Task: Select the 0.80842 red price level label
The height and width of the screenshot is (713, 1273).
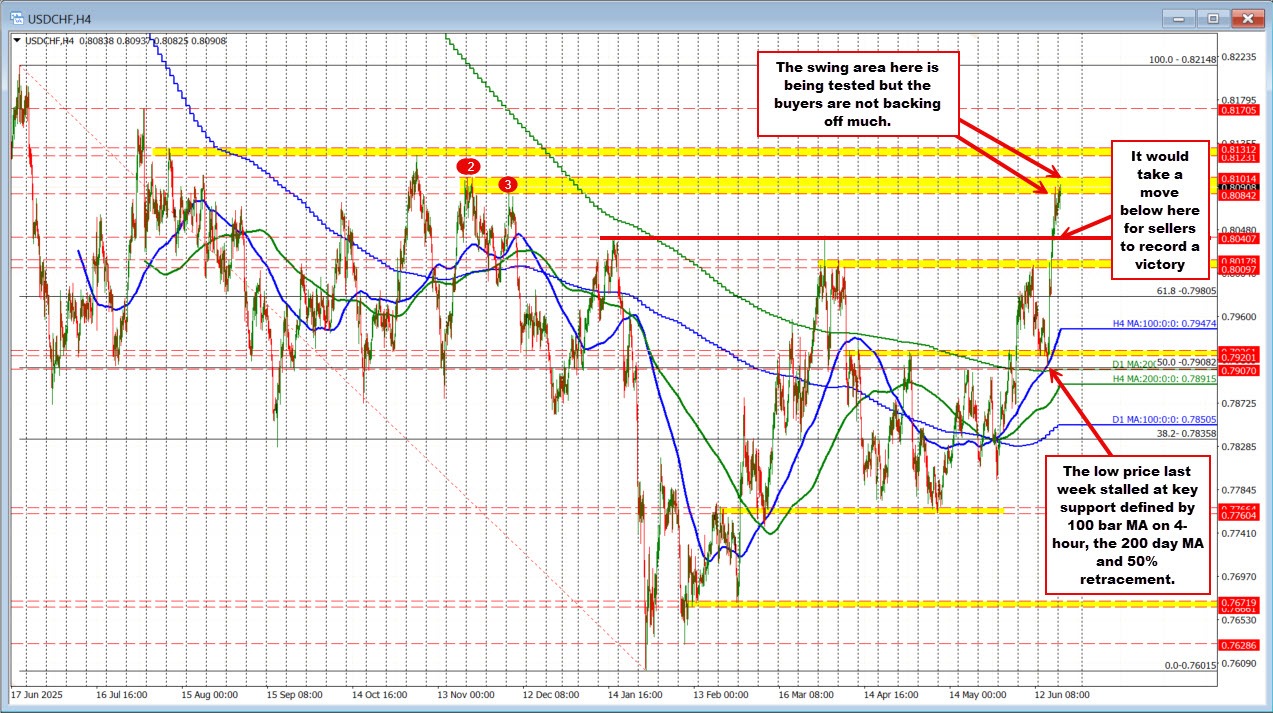Action: 1237,196
